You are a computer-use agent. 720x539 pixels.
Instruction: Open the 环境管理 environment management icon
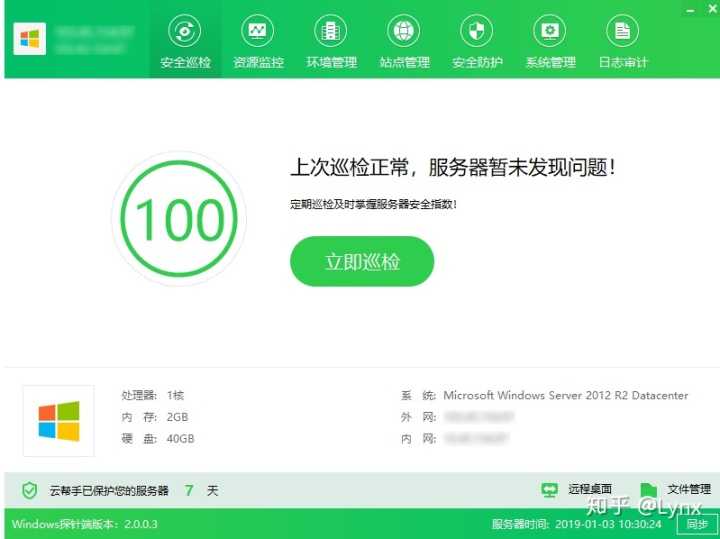331,31
